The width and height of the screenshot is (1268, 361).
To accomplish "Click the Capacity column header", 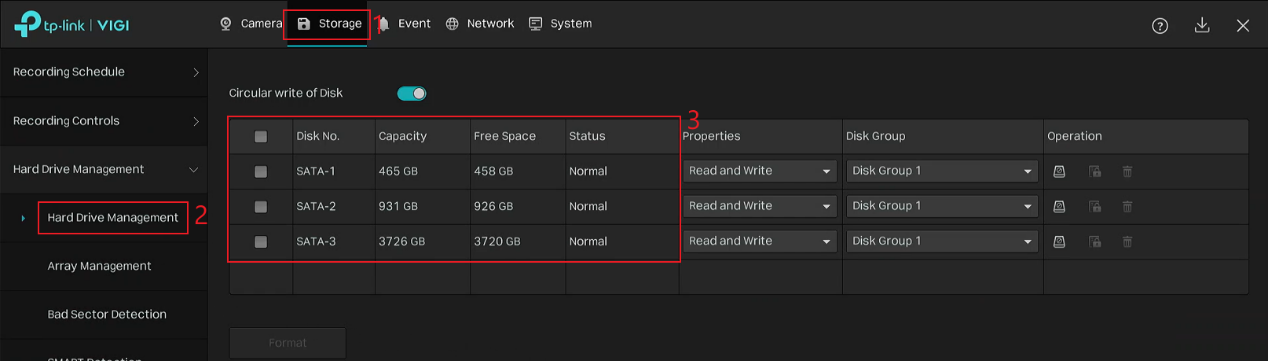I will [x=402, y=136].
